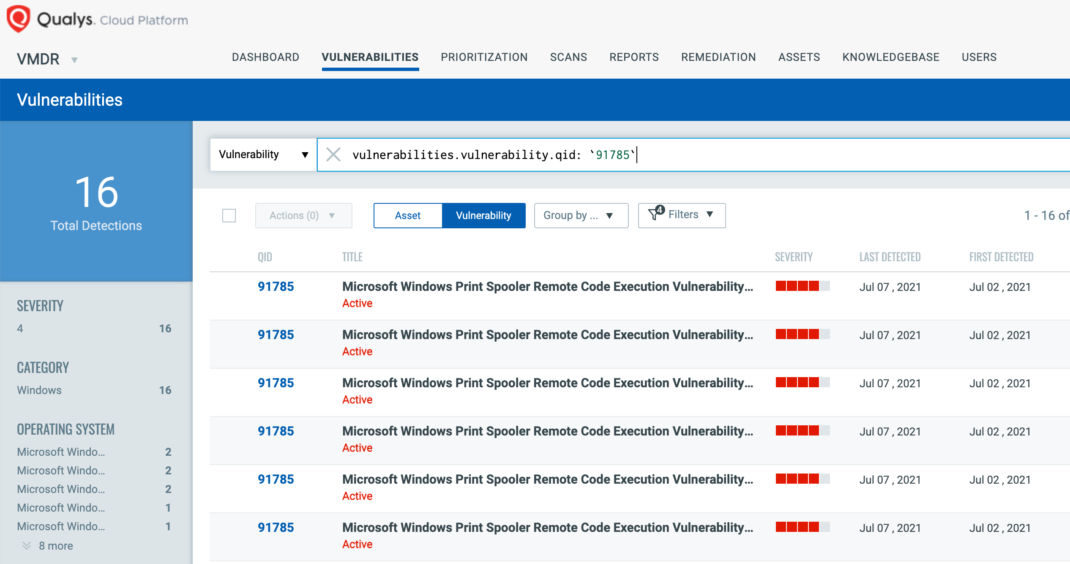Show 8 more operating systems
This screenshot has height=564, width=1070.
[55, 546]
